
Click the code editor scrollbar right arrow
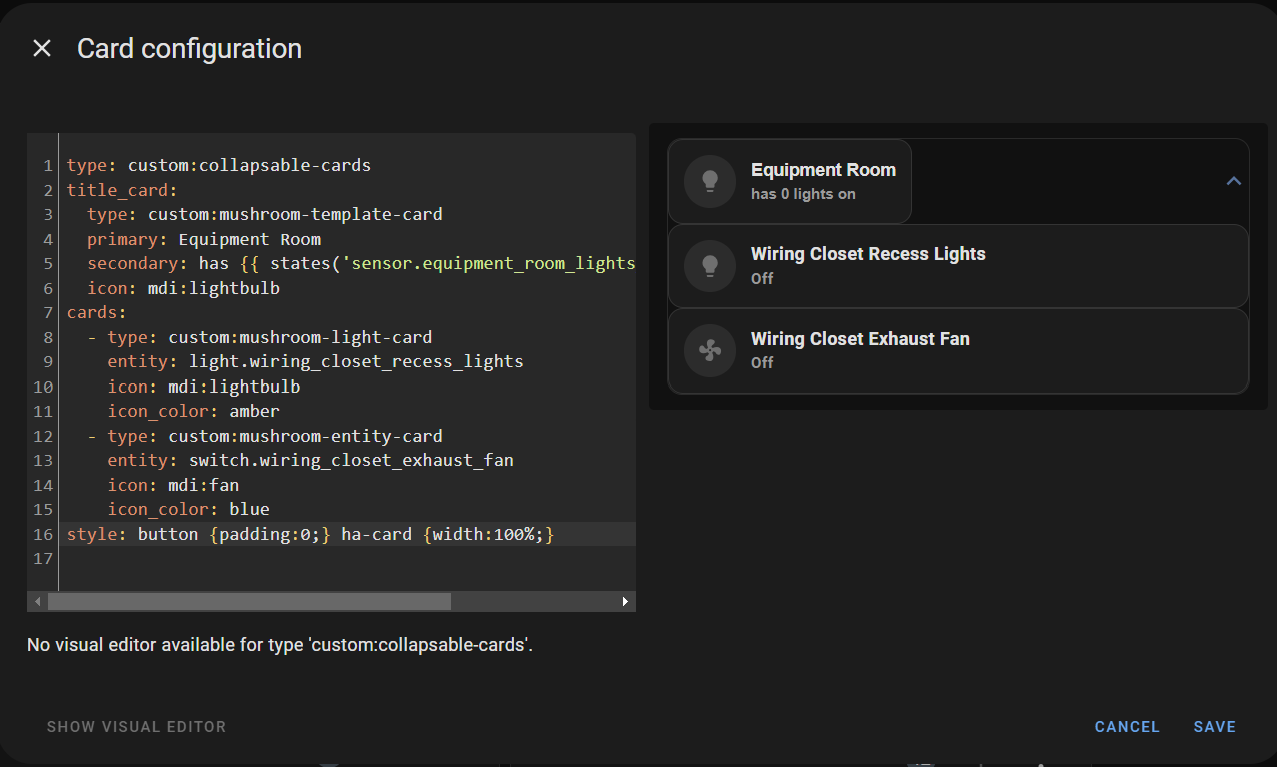tap(625, 602)
